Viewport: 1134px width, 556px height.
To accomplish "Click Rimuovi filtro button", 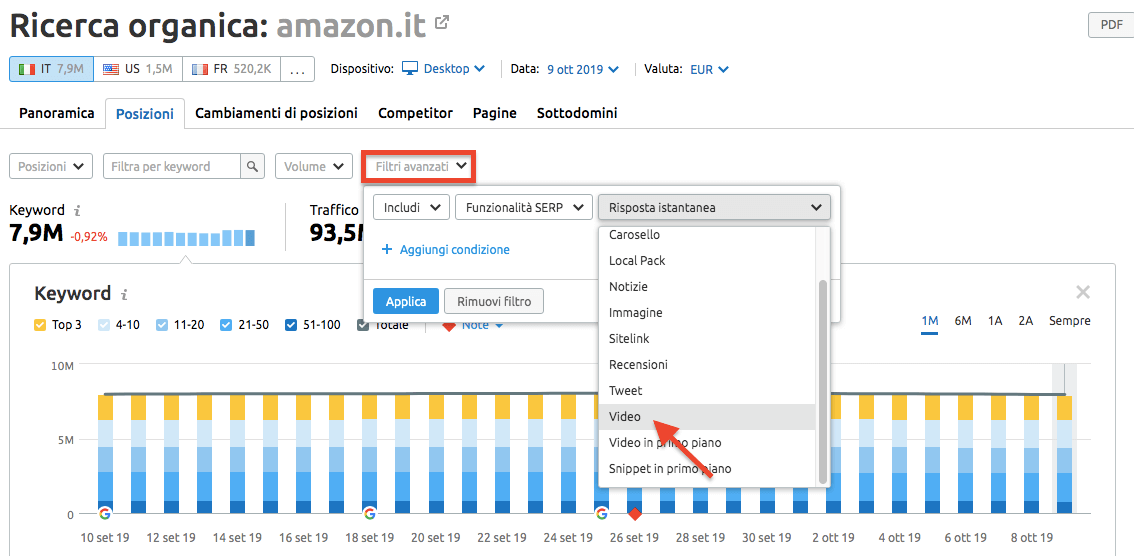I will pos(494,301).
